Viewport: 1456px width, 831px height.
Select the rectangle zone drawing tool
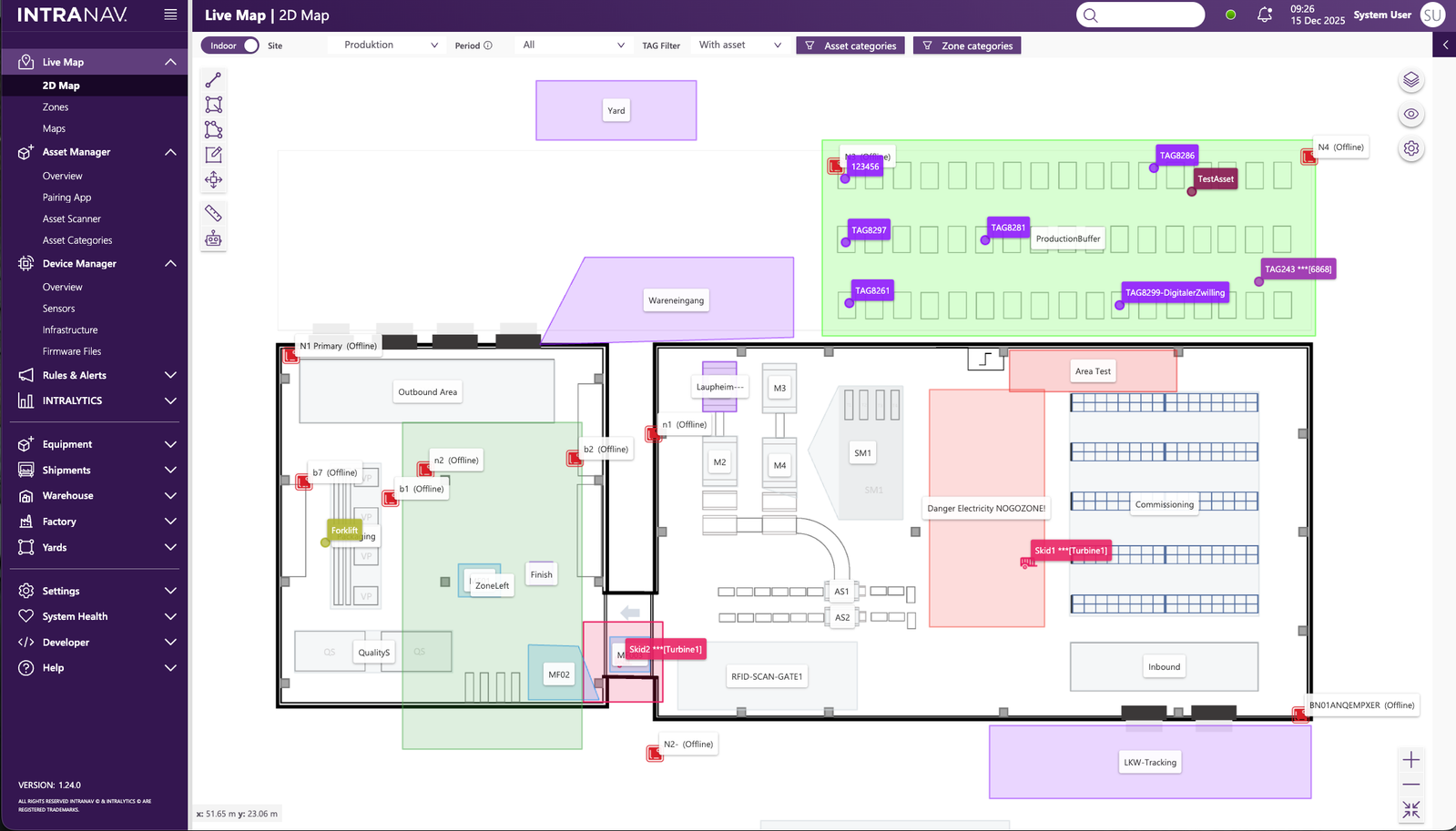[213, 105]
